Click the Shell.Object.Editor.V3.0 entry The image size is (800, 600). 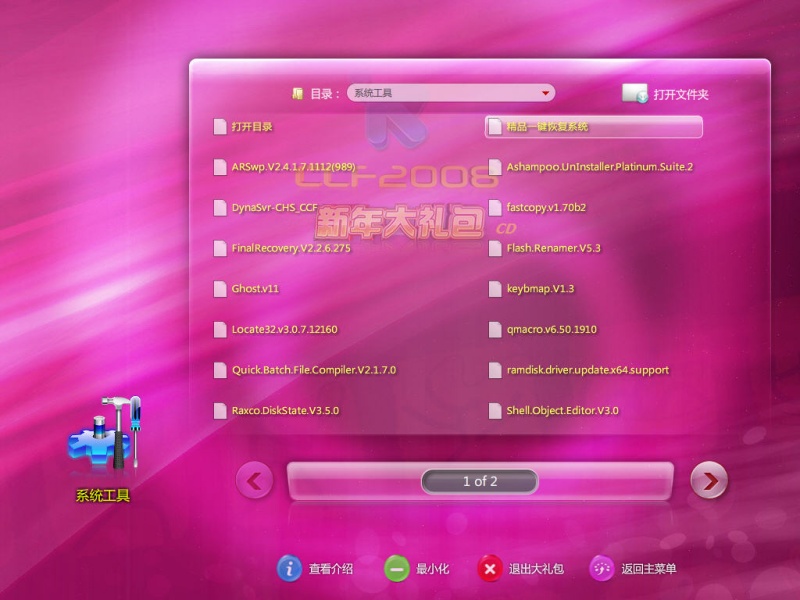562,410
